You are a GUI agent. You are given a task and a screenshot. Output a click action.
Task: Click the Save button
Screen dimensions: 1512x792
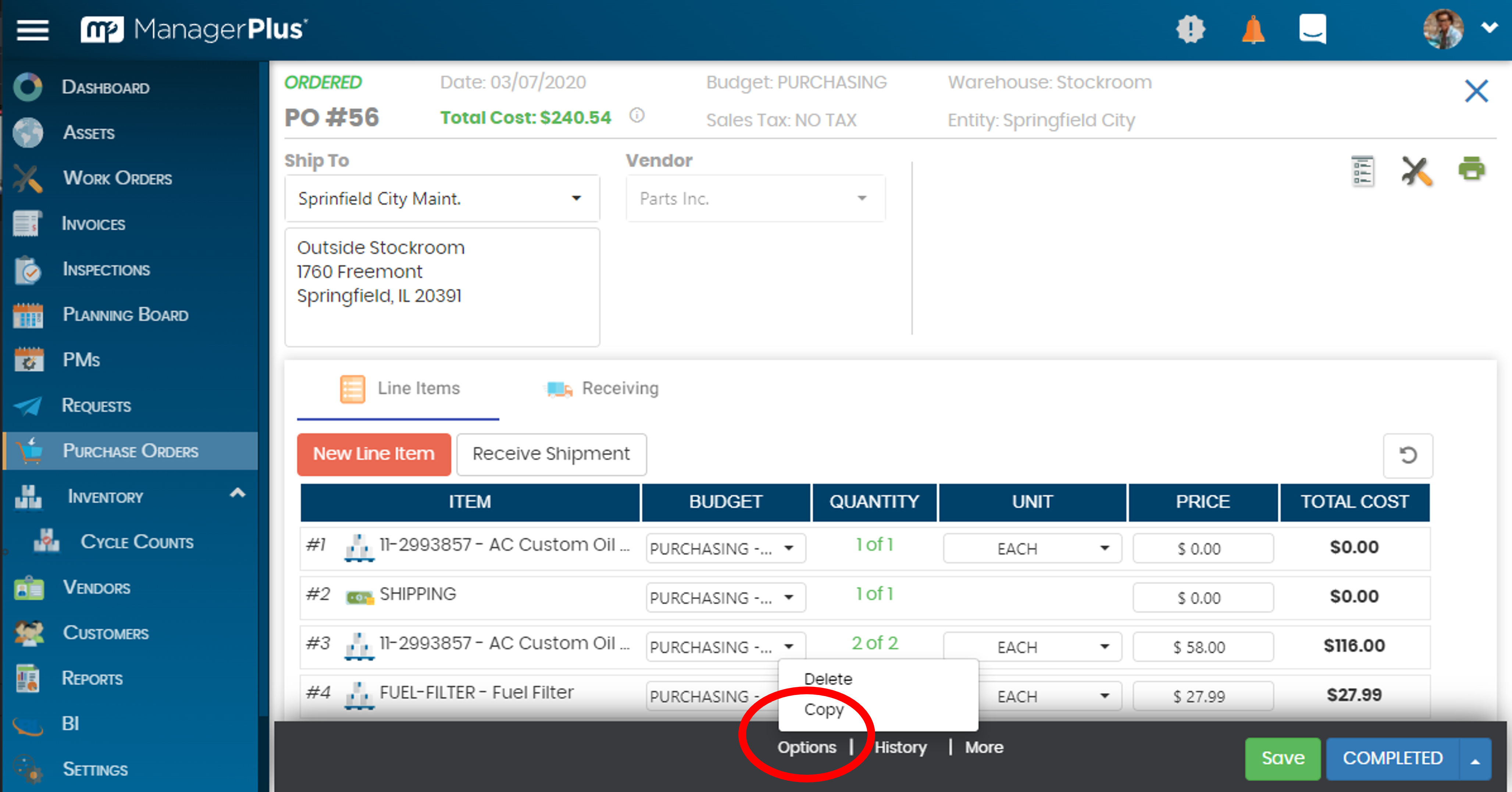click(x=1283, y=757)
